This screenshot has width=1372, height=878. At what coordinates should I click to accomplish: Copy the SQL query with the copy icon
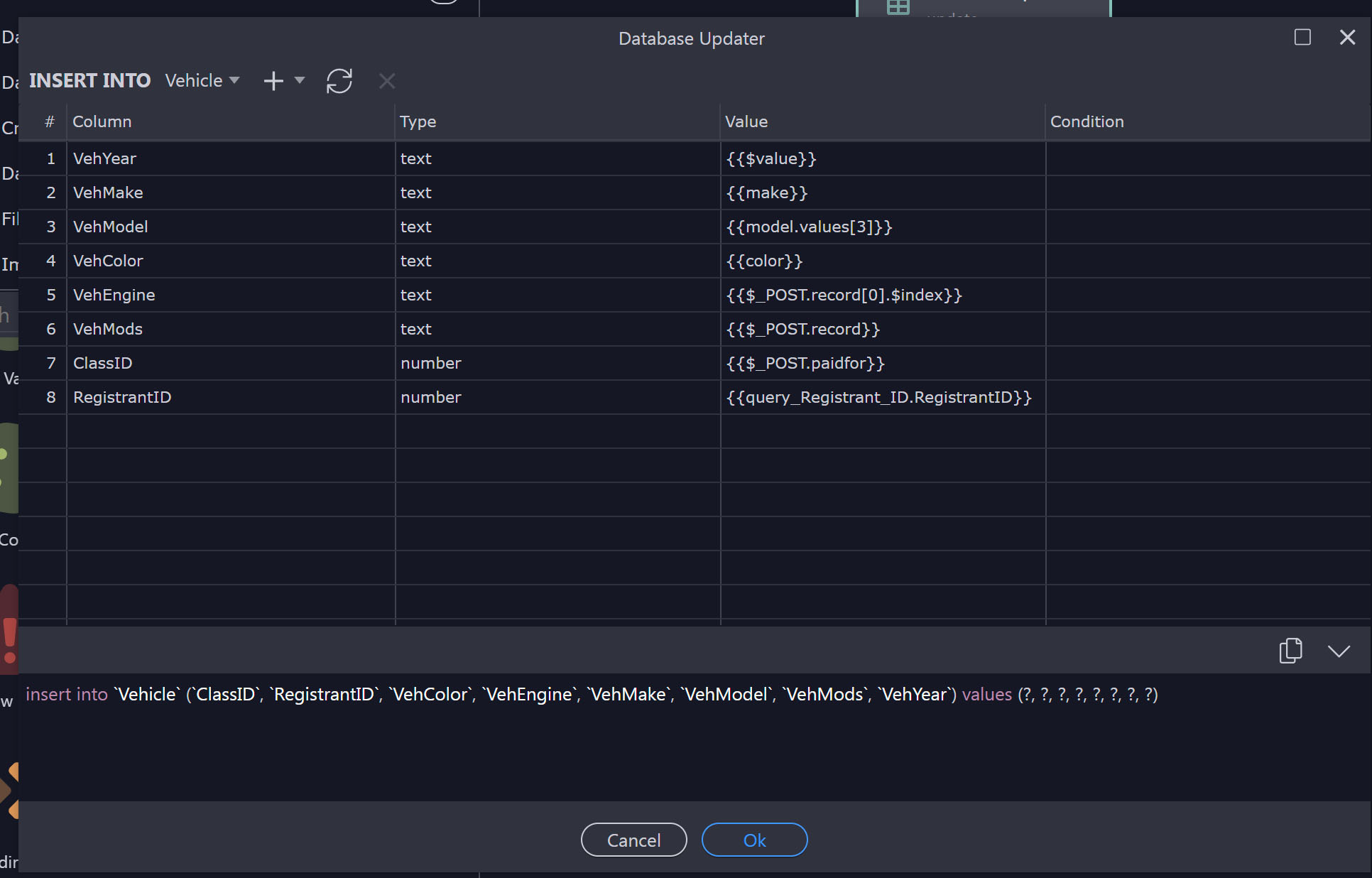tap(1290, 651)
